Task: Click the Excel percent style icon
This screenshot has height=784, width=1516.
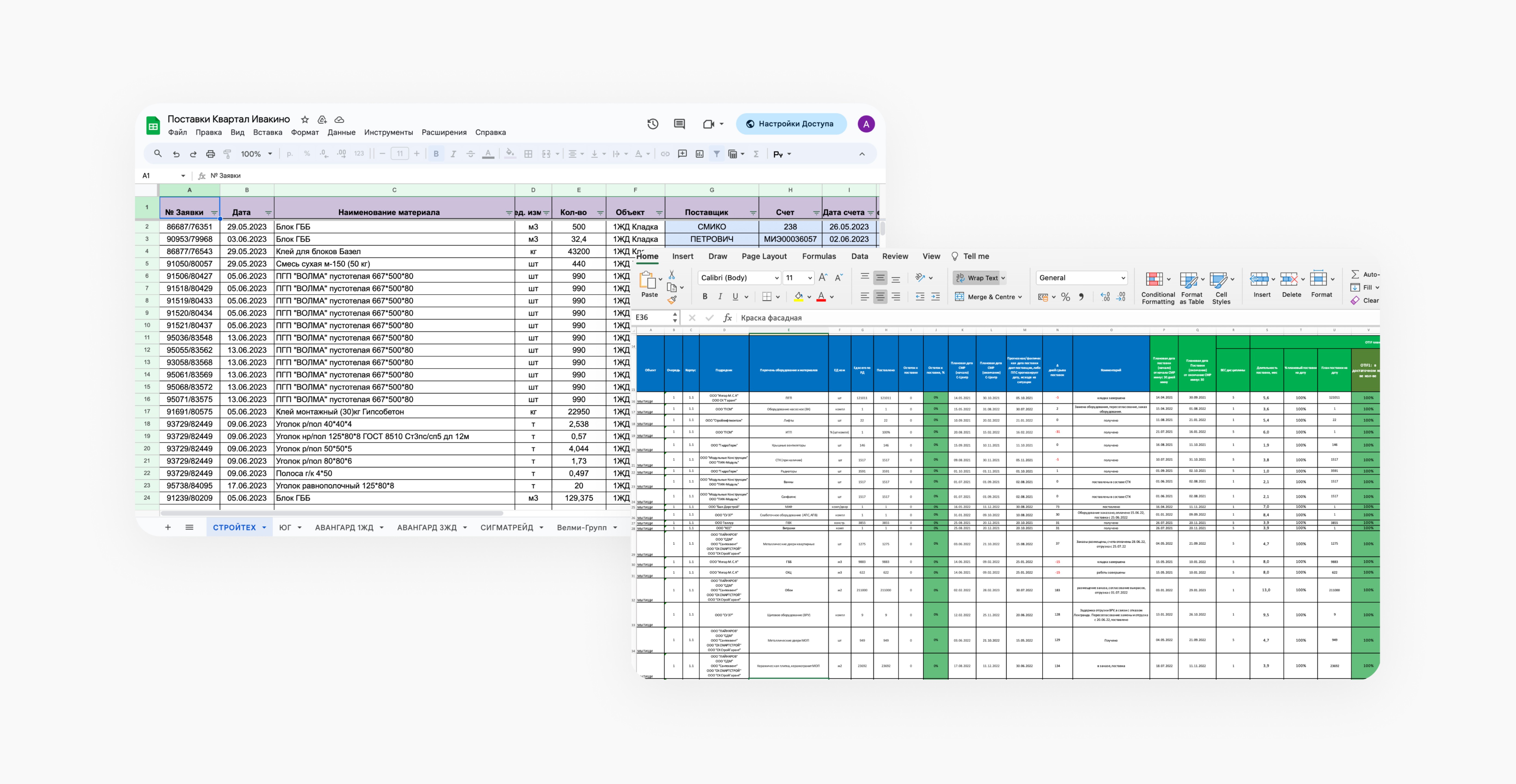Action: [1065, 297]
